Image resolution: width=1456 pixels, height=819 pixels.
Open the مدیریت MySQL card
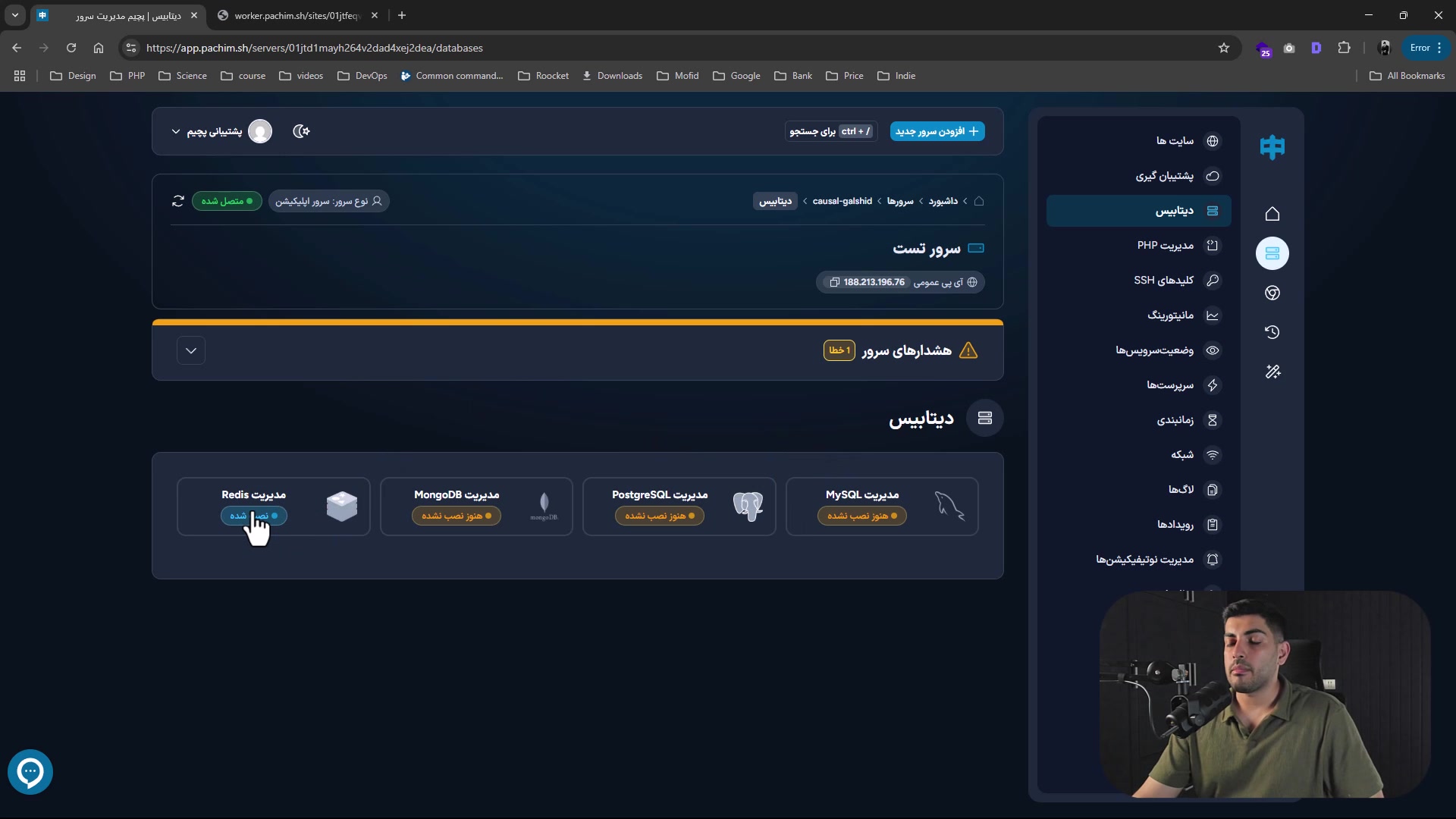pos(882,507)
